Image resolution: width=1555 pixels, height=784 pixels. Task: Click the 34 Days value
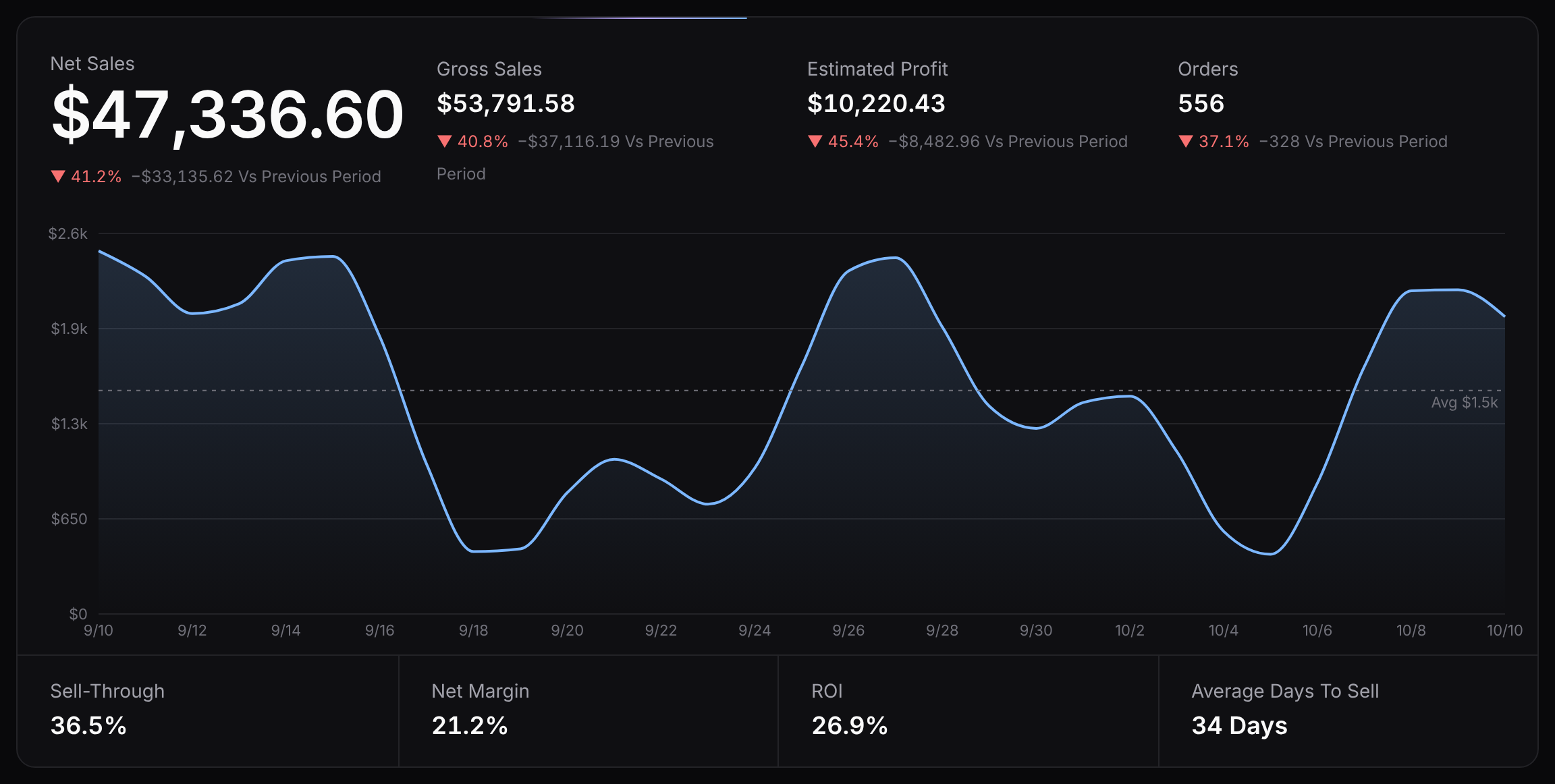click(1240, 725)
